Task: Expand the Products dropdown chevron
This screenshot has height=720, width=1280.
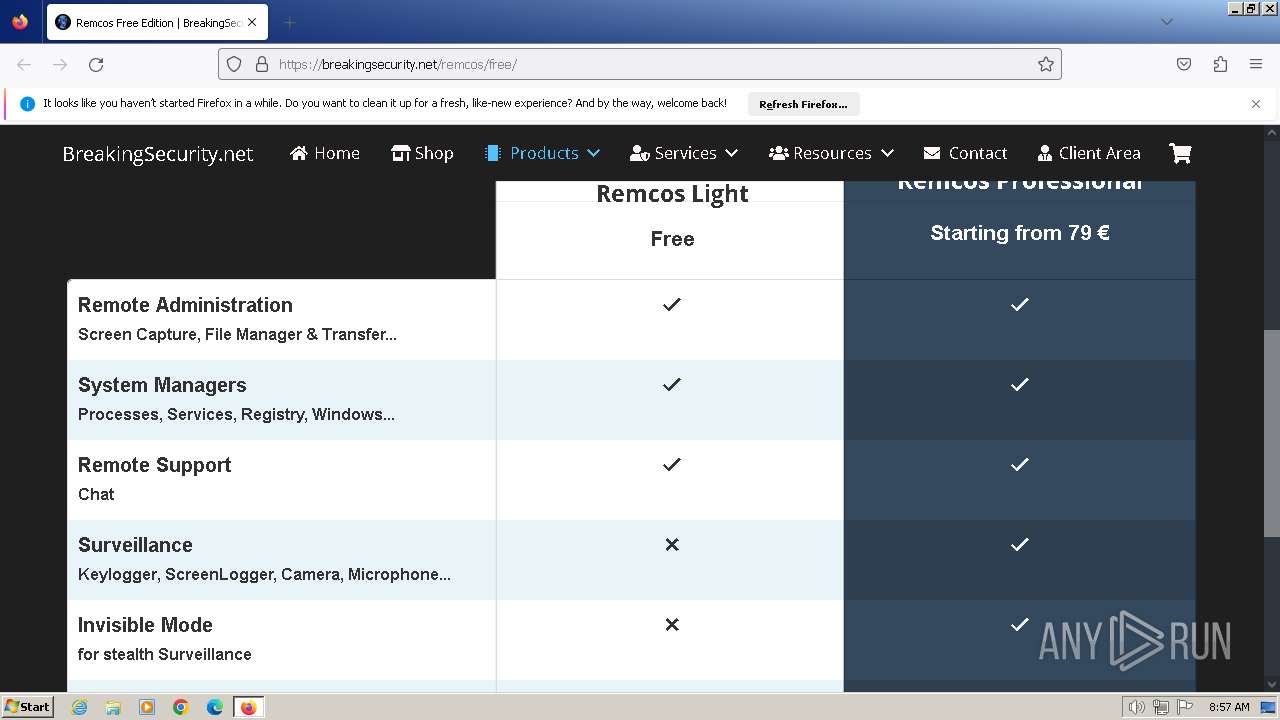Action: coord(593,153)
